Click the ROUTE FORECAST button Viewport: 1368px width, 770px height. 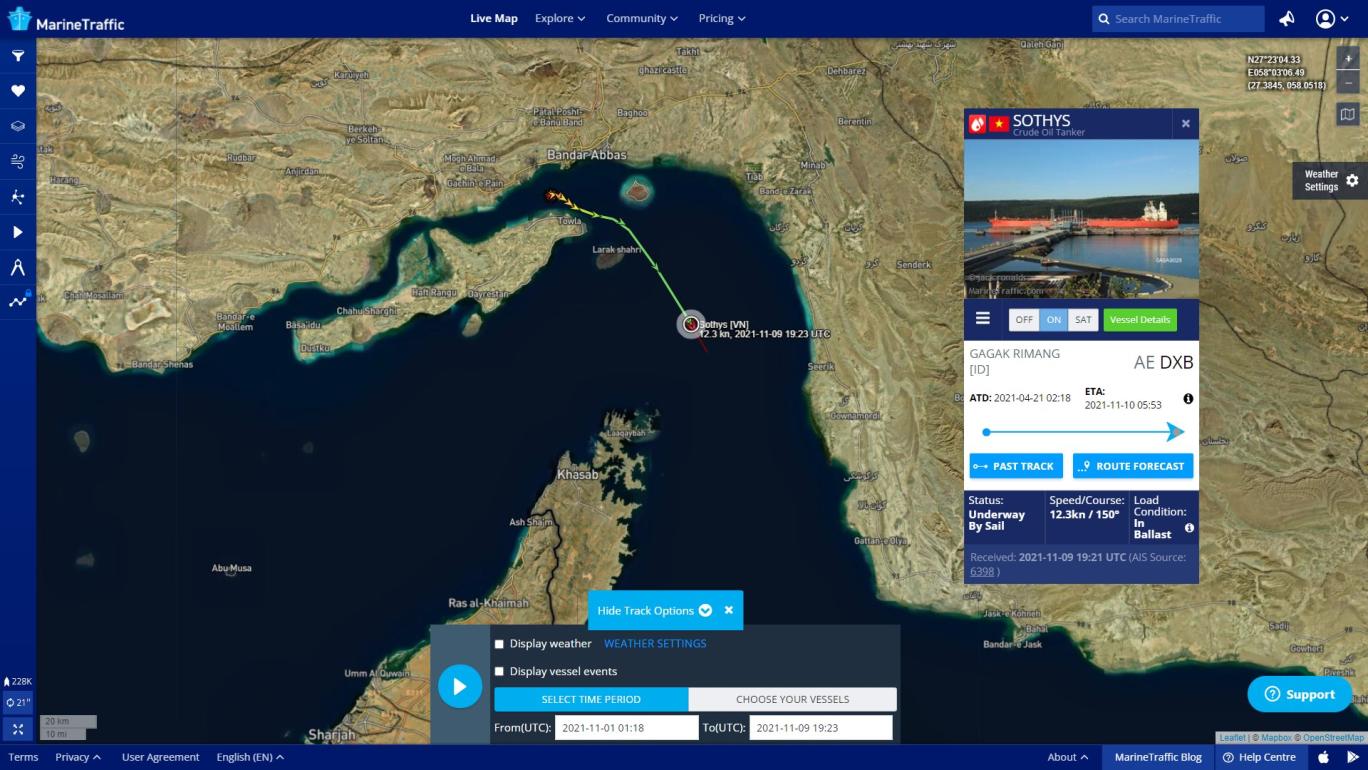click(x=1133, y=466)
